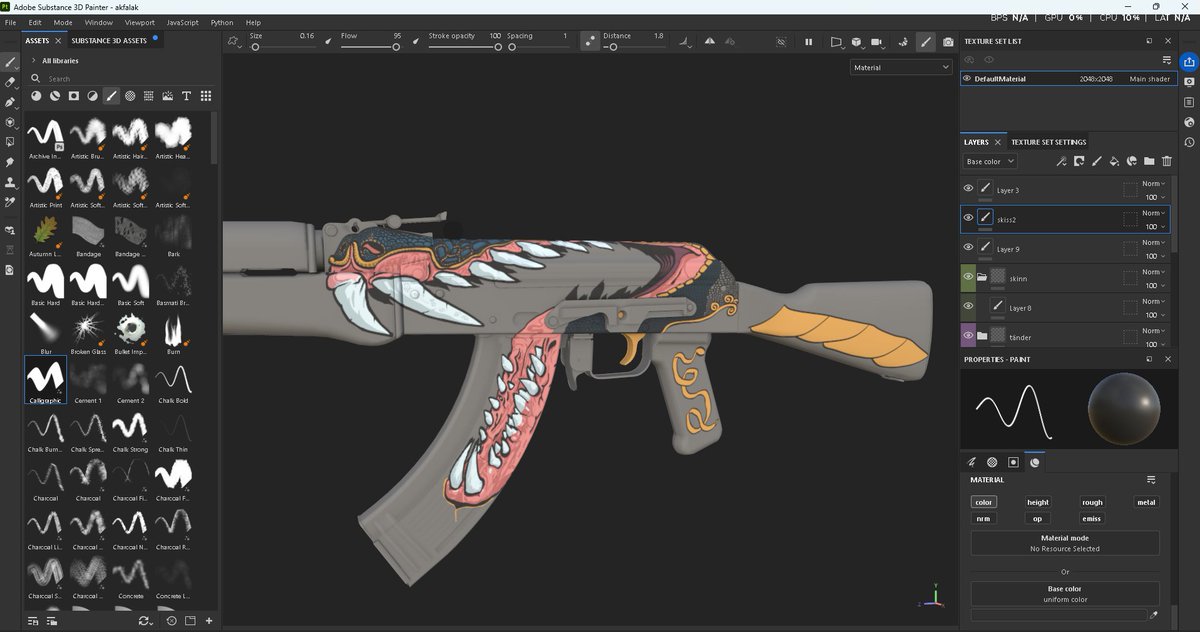Hide the skiss2 layer with eye icon
Viewport: 1200px width, 632px height.
968,217
